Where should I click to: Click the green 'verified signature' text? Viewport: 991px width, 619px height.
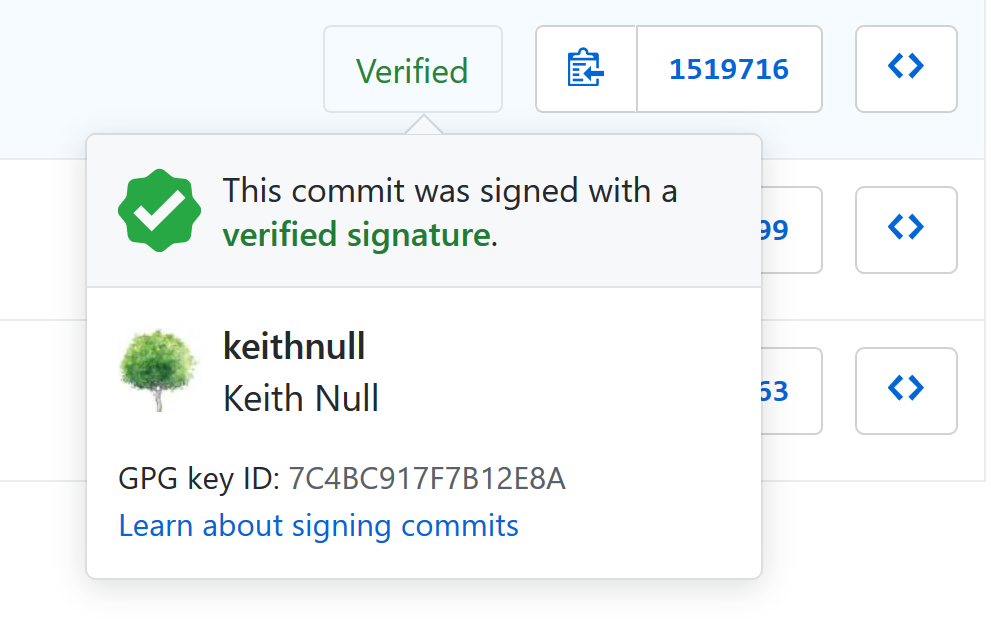(356, 235)
